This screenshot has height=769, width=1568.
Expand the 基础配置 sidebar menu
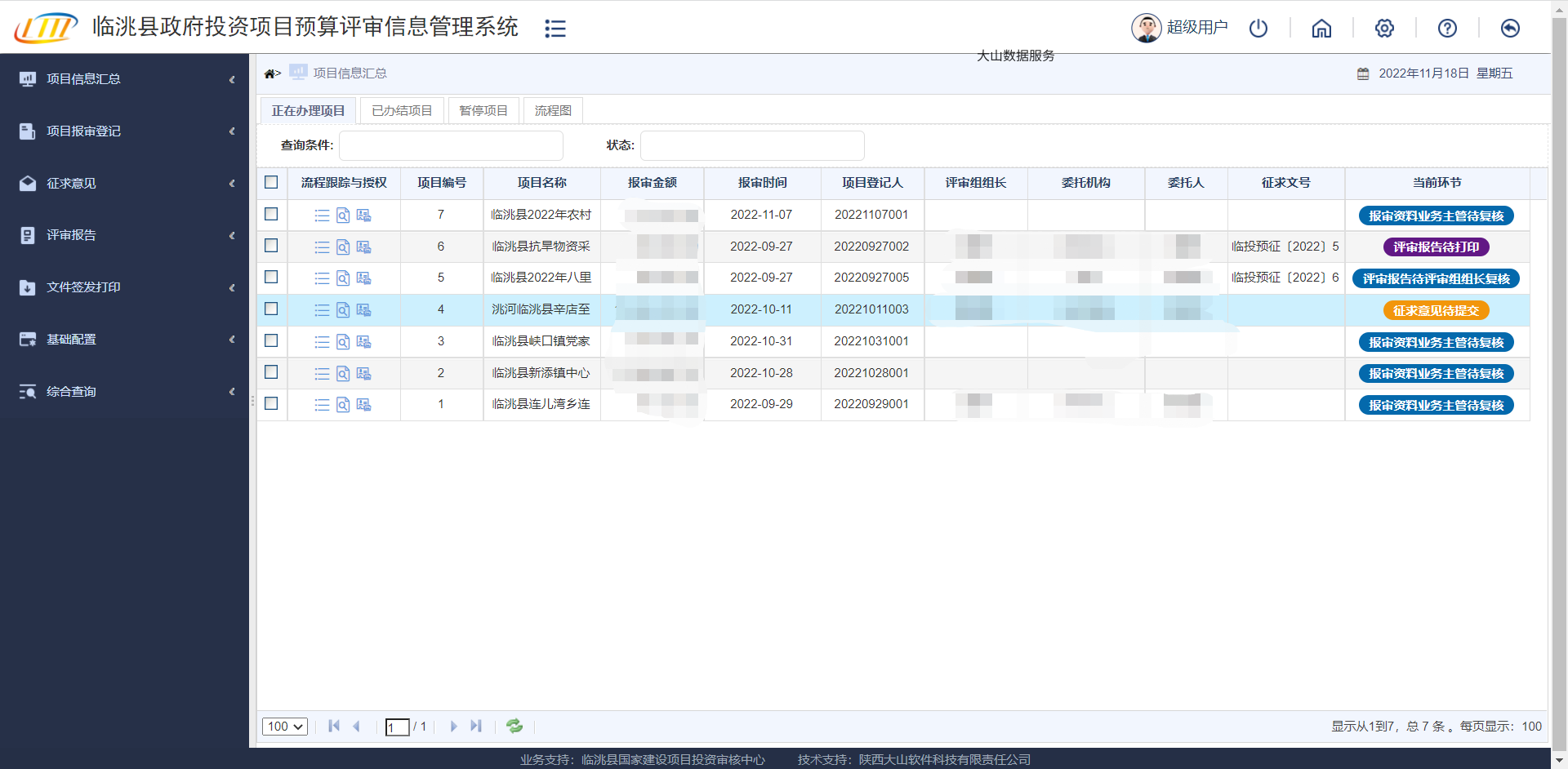124,340
